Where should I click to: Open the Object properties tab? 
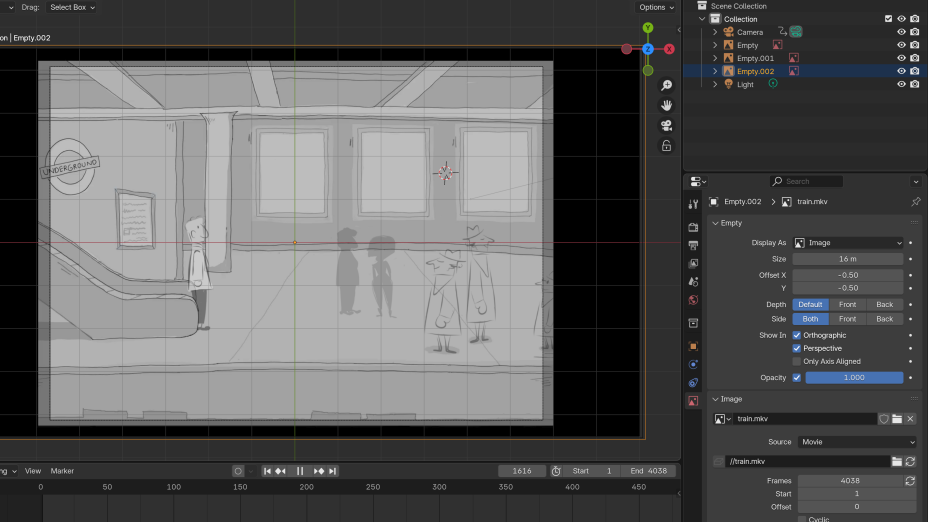[x=693, y=346]
